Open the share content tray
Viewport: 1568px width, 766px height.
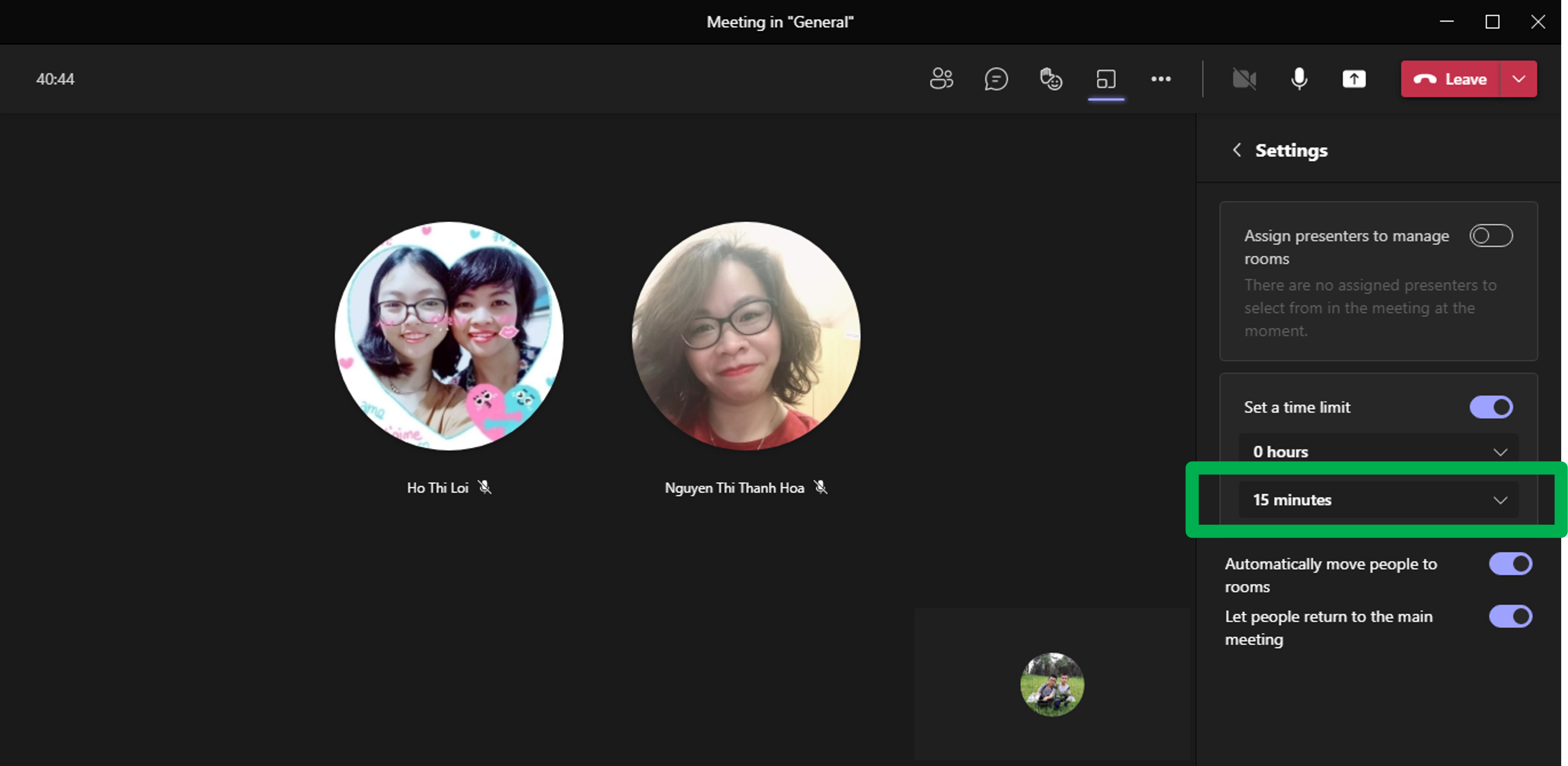pyautogui.click(x=1354, y=79)
